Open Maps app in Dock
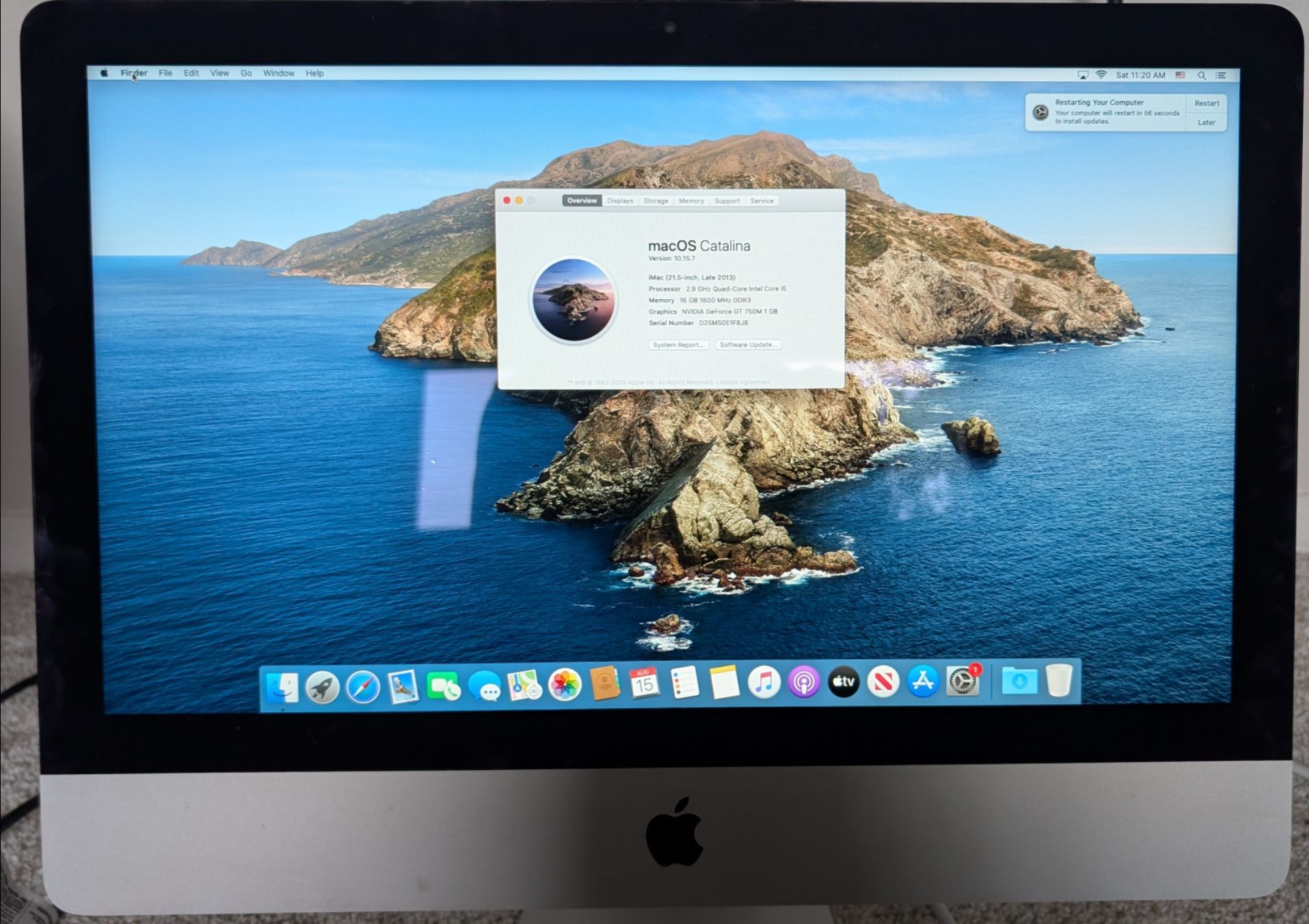 pyautogui.click(x=524, y=685)
